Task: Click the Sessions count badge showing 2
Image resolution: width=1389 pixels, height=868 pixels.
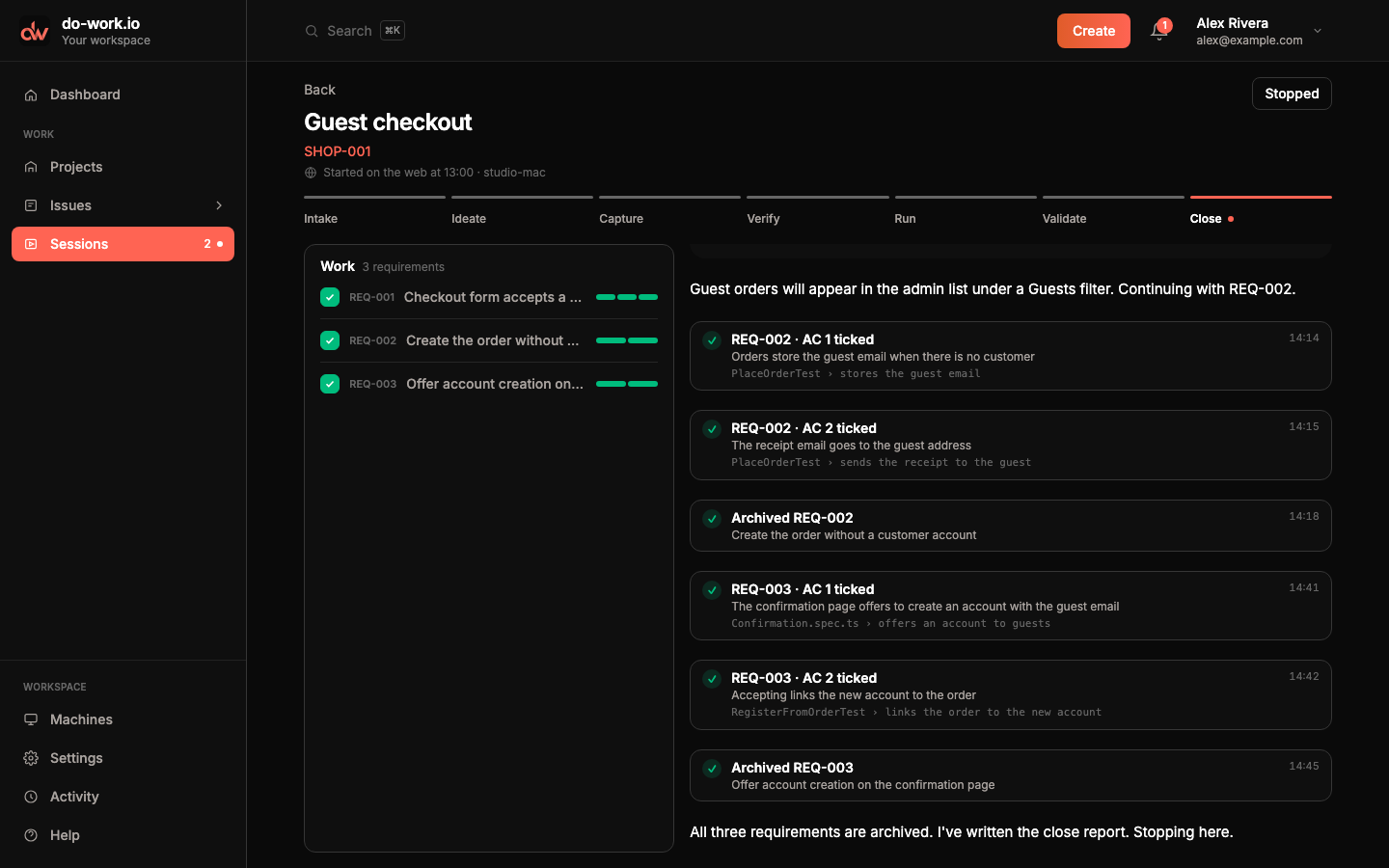Action: click(x=207, y=244)
